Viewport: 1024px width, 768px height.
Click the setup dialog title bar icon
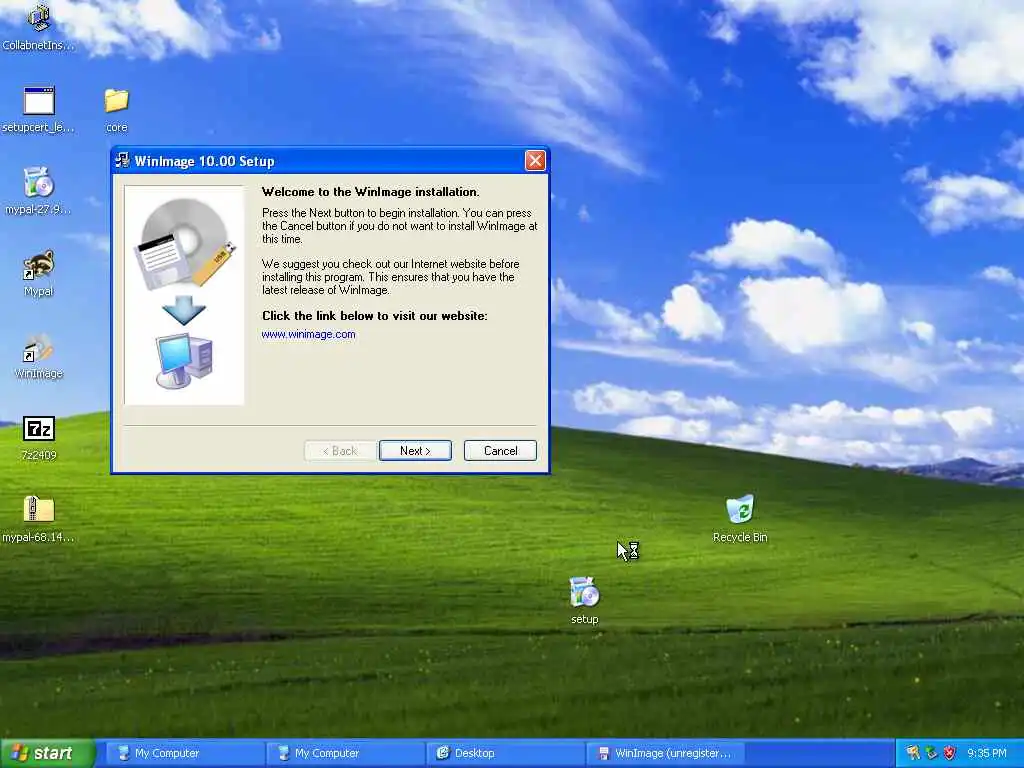[122, 160]
